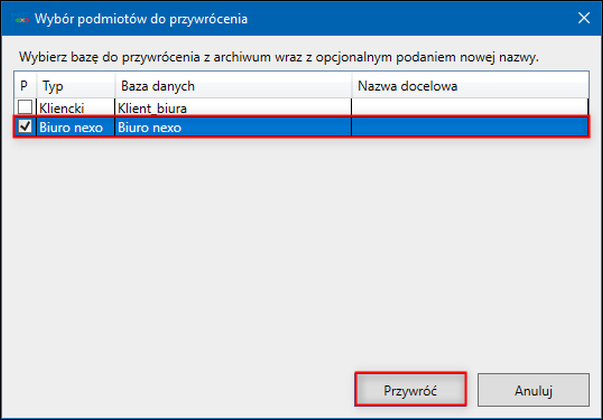603x420 pixels.
Task: Click the instruction text above the table
Action: (x=278, y=57)
